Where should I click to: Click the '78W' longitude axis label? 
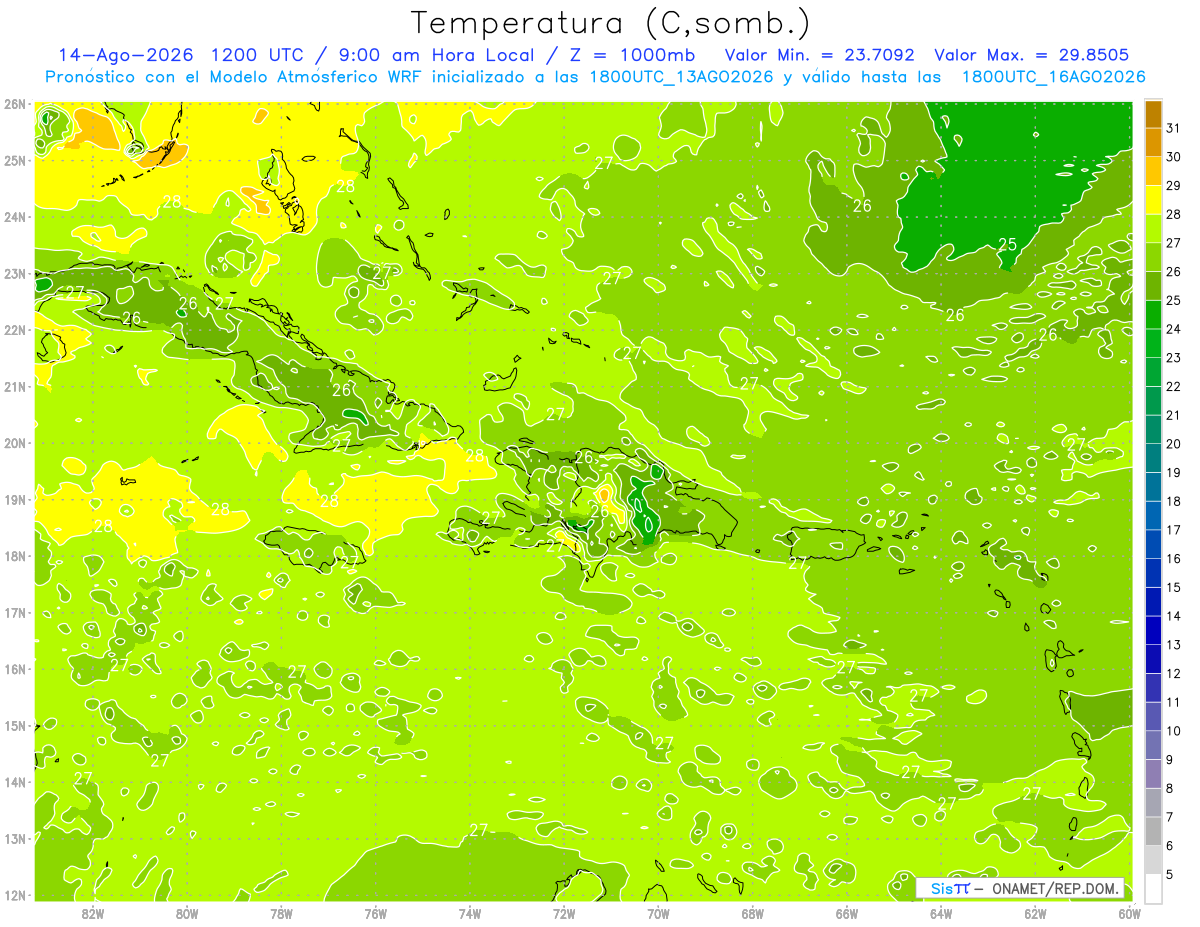pyautogui.click(x=282, y=913)
